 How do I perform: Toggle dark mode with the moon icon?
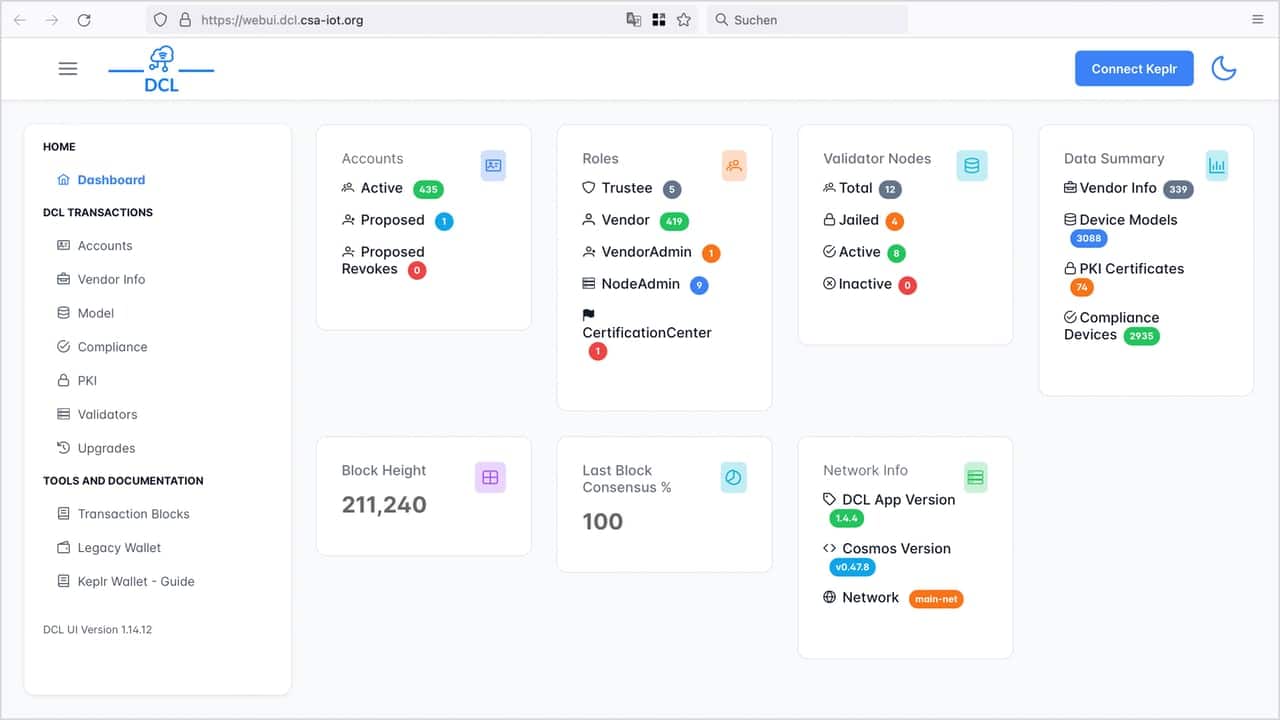[1223, 68]
